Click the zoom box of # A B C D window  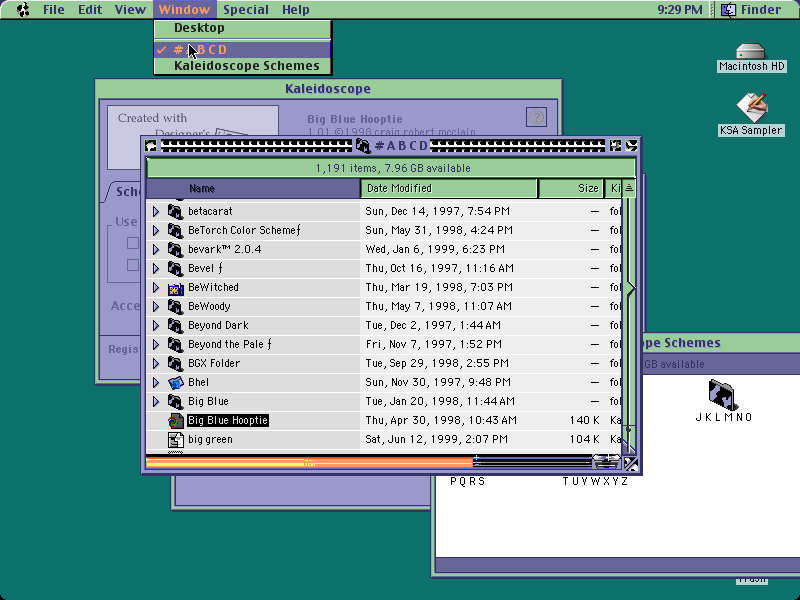[615, 146]
